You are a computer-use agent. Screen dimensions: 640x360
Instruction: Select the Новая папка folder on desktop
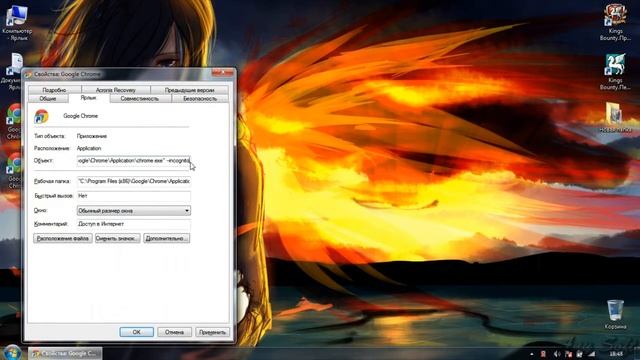click(x=615, y=118)
